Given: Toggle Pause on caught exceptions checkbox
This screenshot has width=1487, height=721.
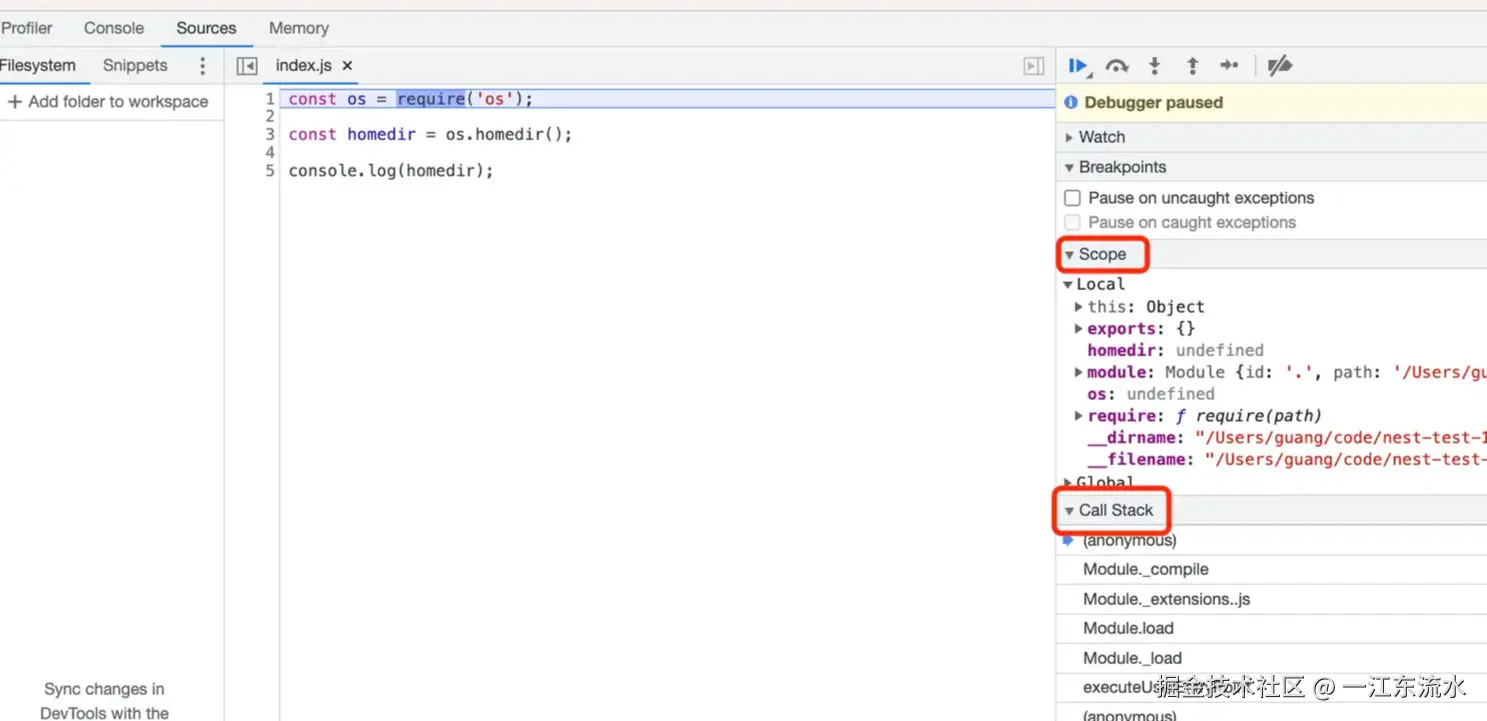Looking at the screenshot, I should (1073, 222).
